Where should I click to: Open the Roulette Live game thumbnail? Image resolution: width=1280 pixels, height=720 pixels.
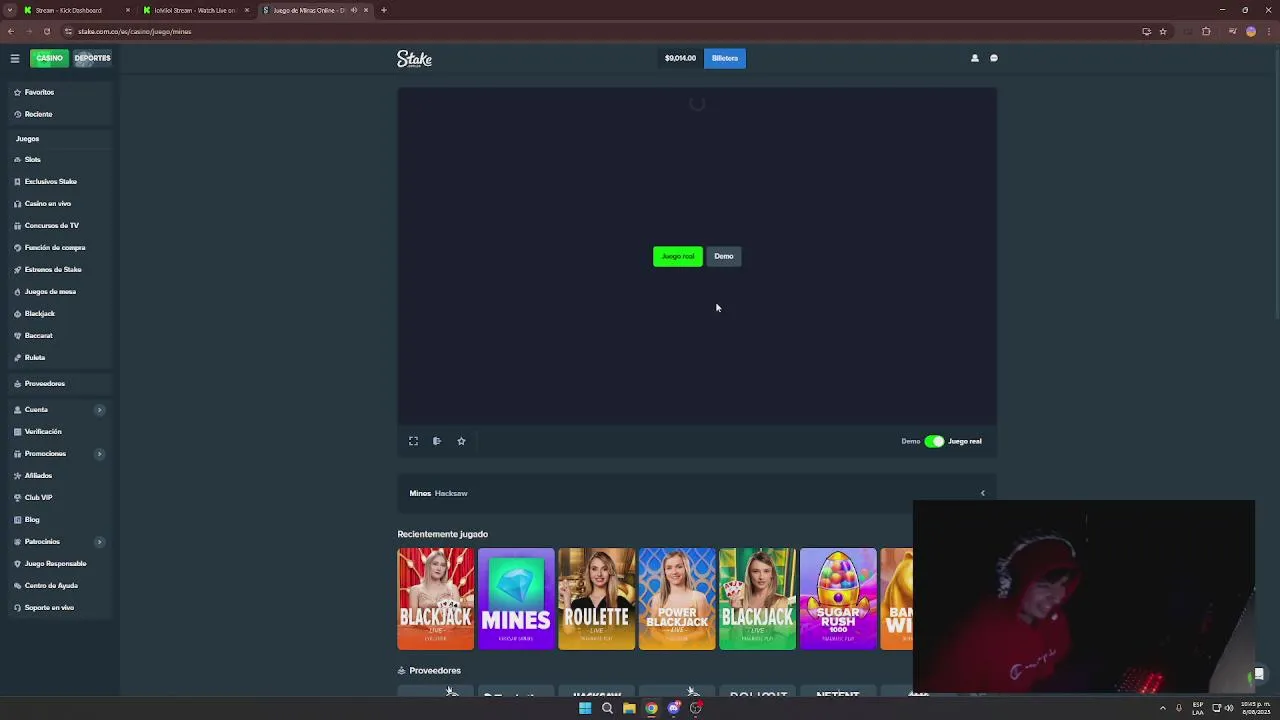coord(597,599)
